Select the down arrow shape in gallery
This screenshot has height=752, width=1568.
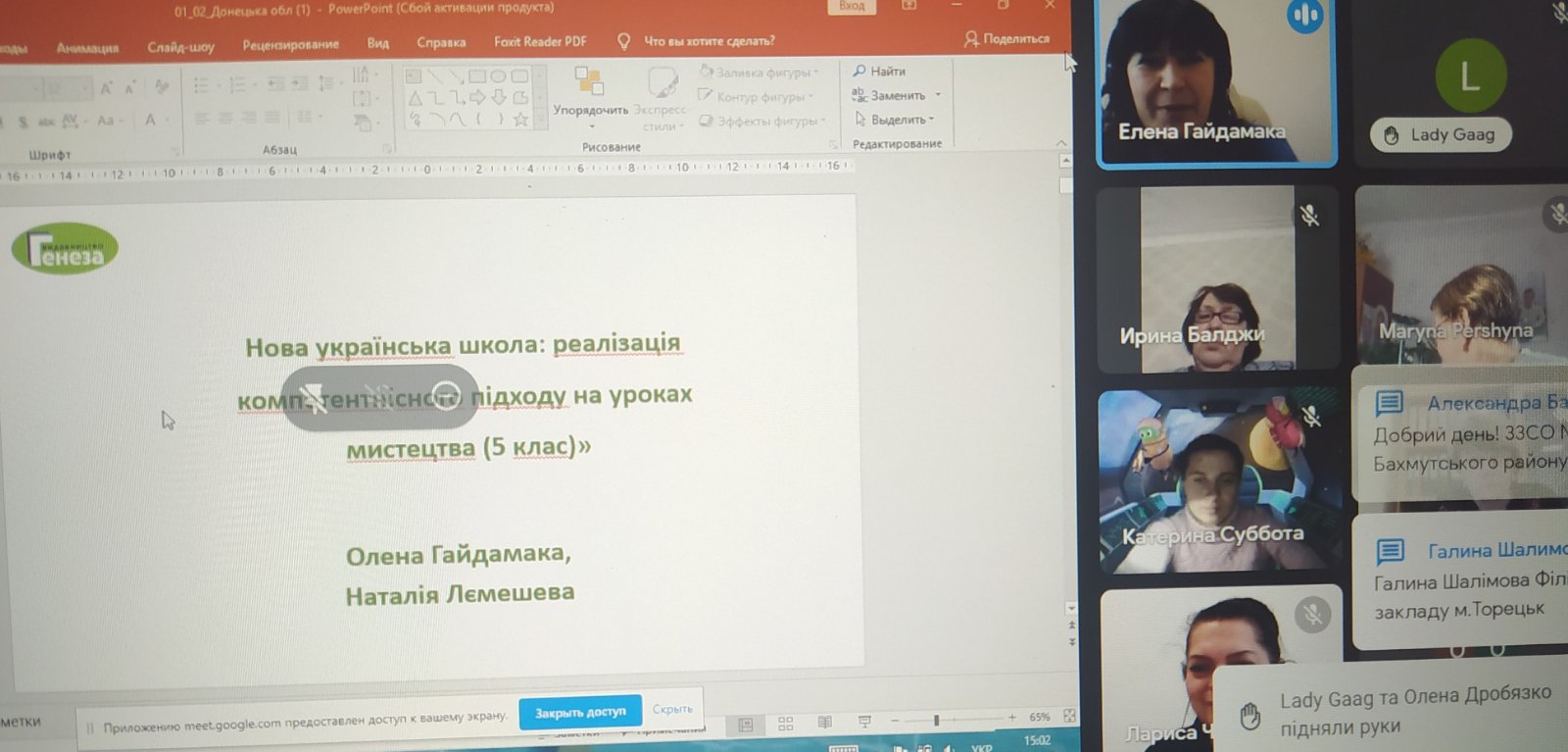coord(499,97)
